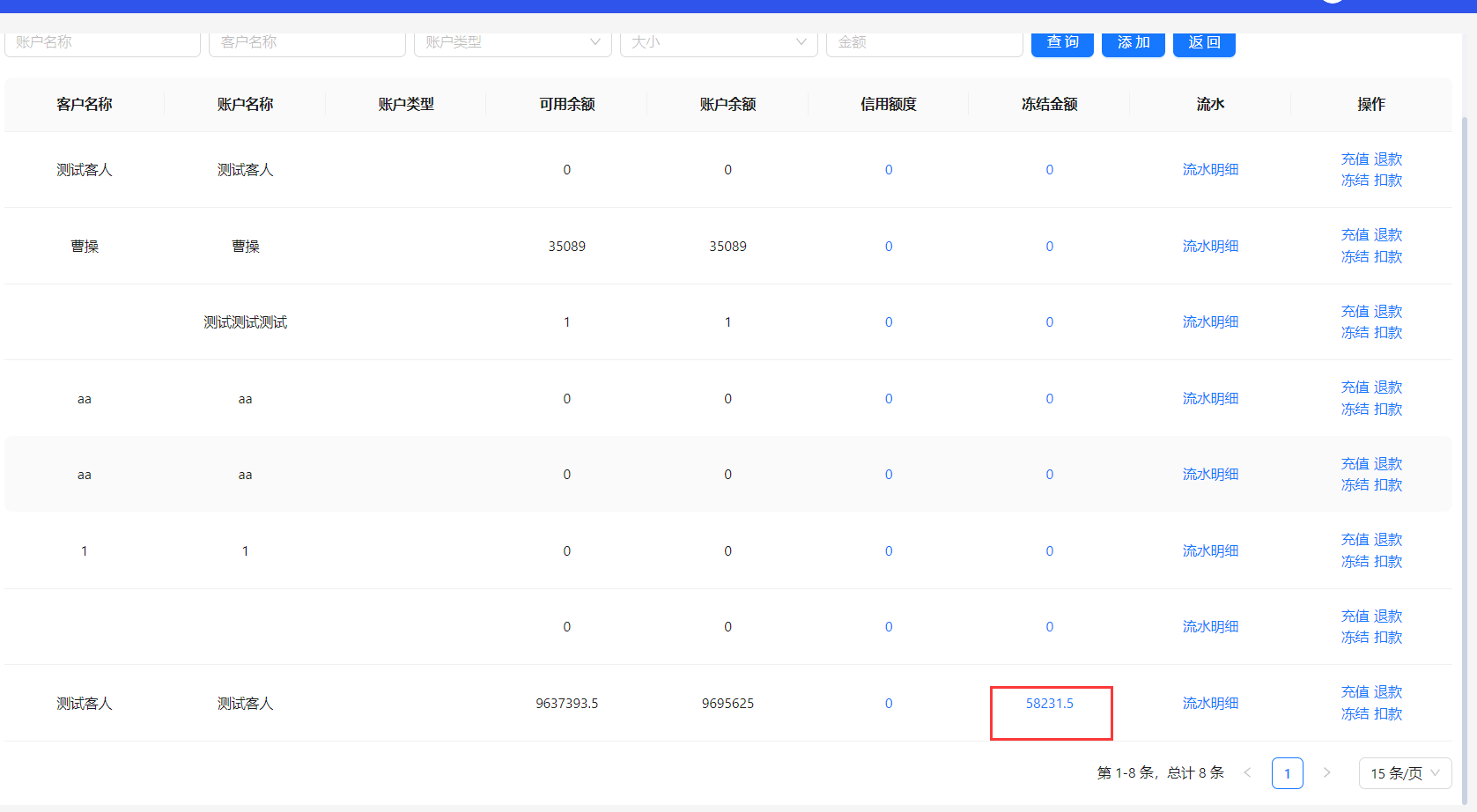Click the 账户类型 column header

(406, 104)
